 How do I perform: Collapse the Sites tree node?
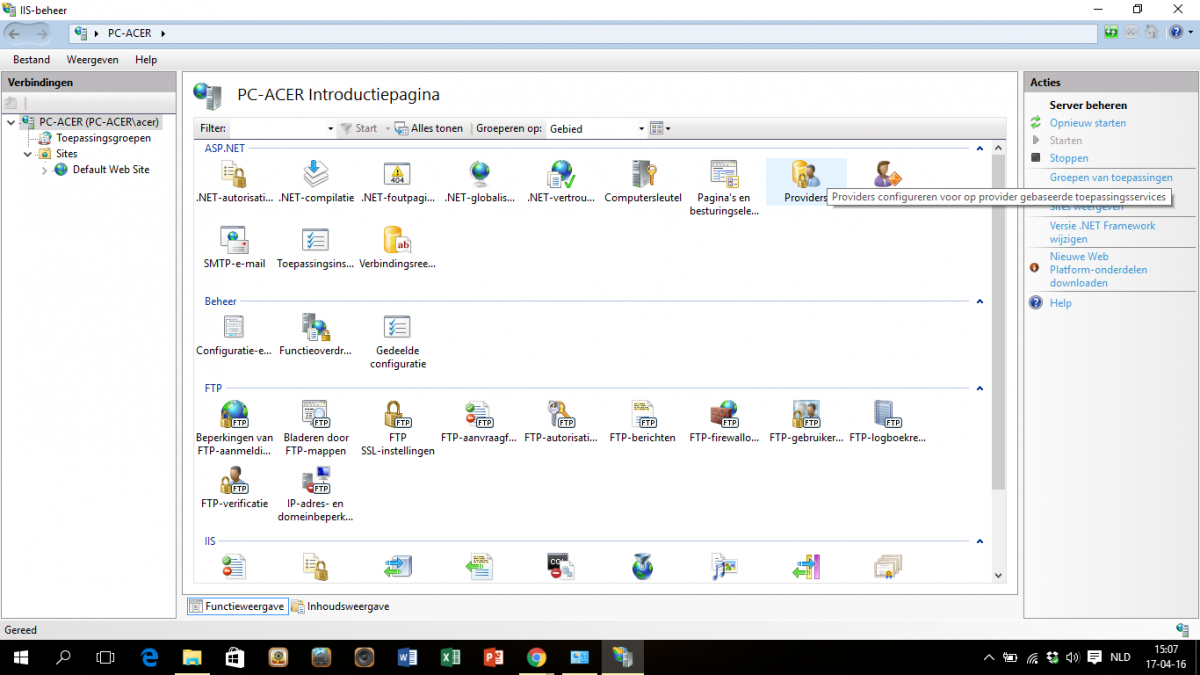click(29, 154)
